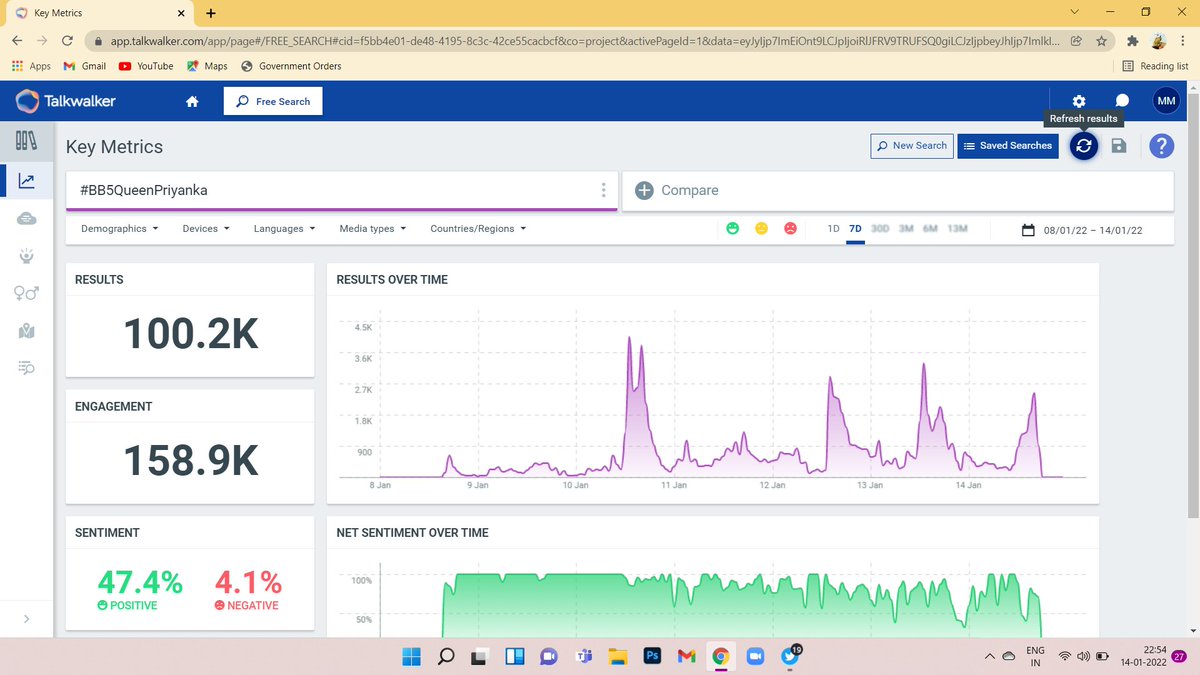Expand the Demographics dropdown
The width and height of the screenshot is (1200, 675).
[120, 229]
